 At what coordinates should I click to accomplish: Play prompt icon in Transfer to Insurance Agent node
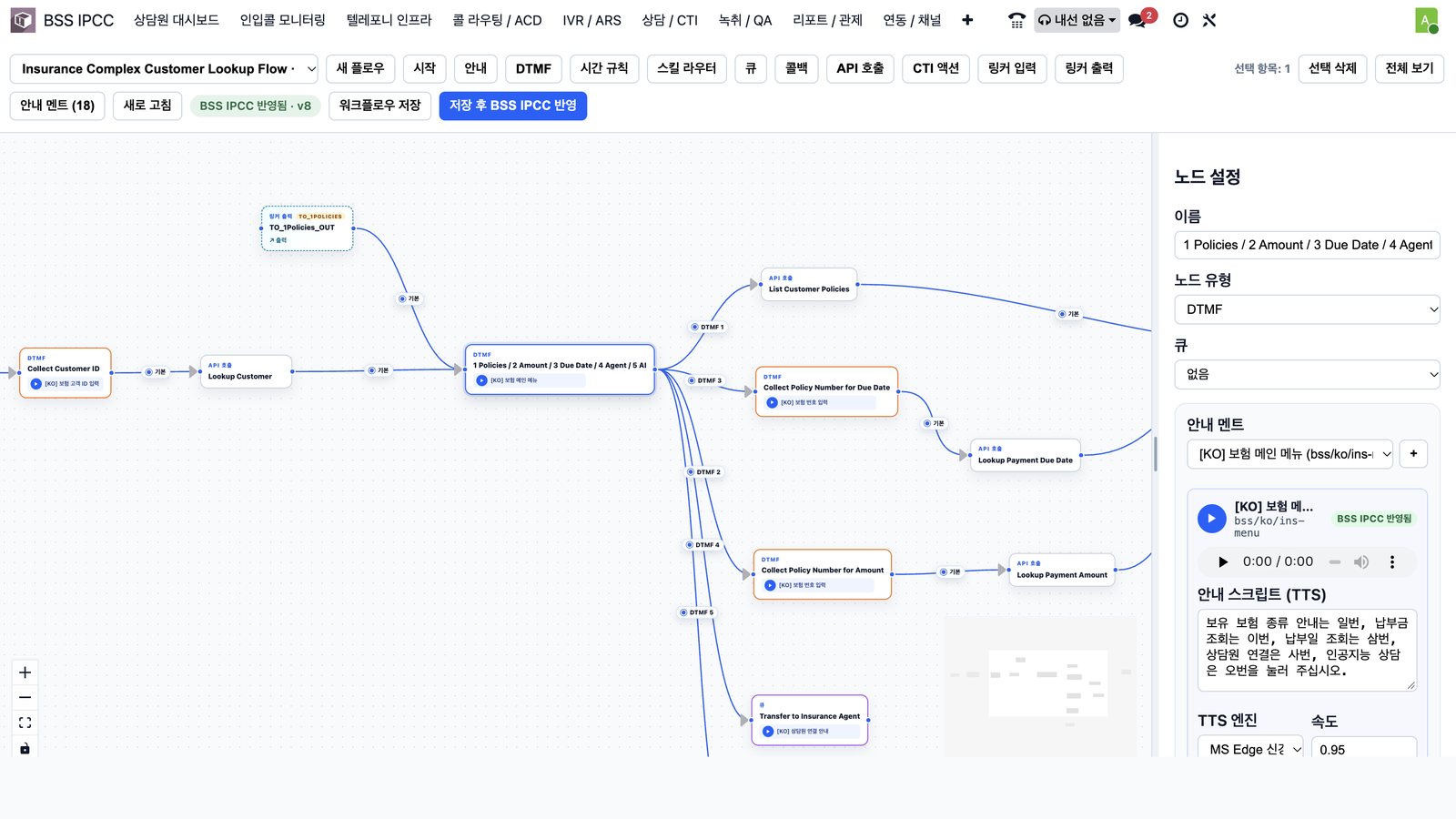point(768,732)
